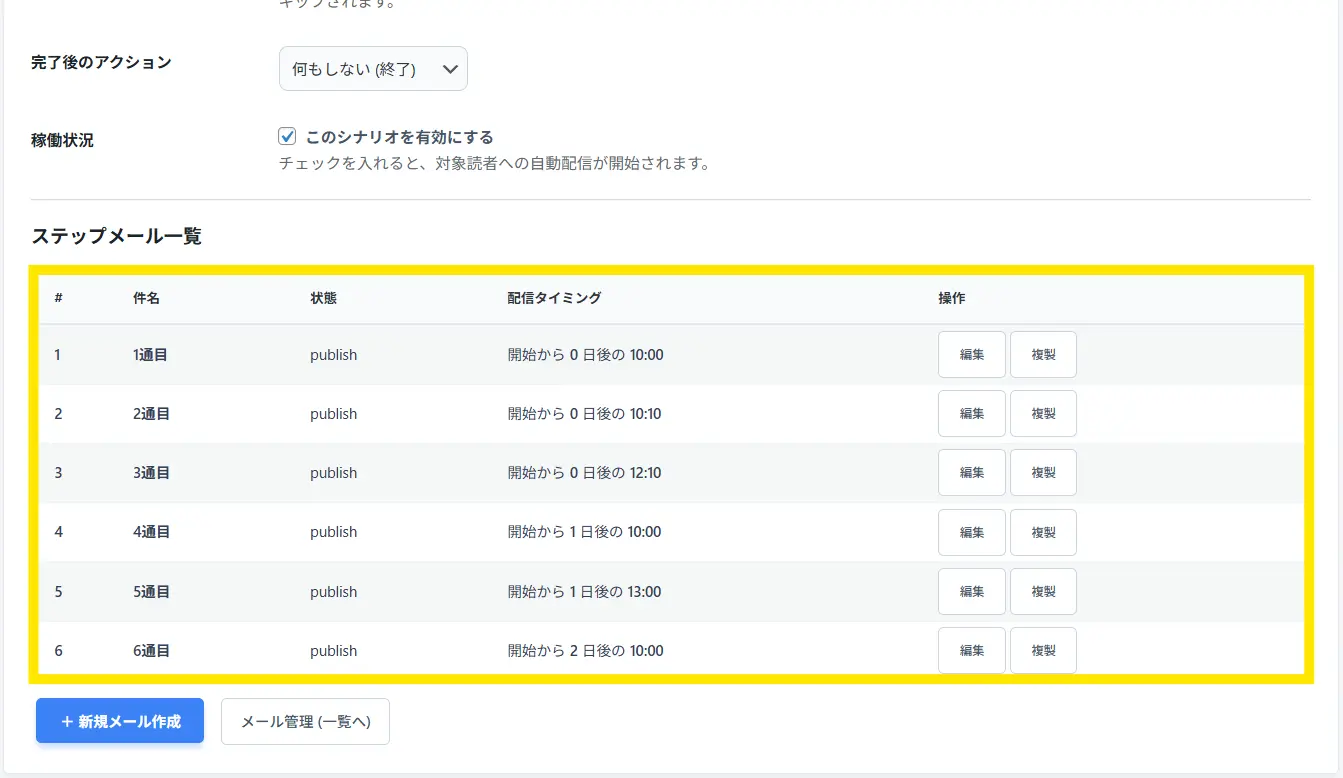Viewport: 1343px width, 778px height.
Task: Click the 配信タイミング column header
Action: (554, 298)
